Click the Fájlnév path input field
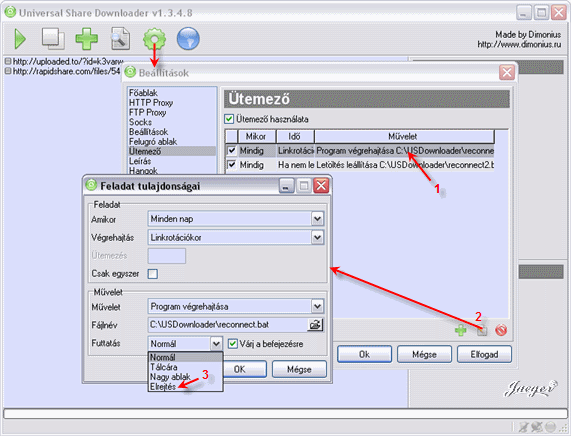The image size is (571, 436). pos(228,325)
